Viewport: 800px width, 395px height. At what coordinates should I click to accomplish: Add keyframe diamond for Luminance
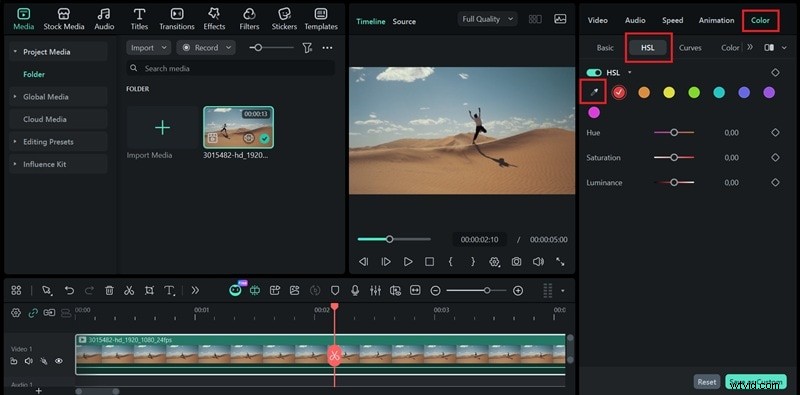(775, 182)
